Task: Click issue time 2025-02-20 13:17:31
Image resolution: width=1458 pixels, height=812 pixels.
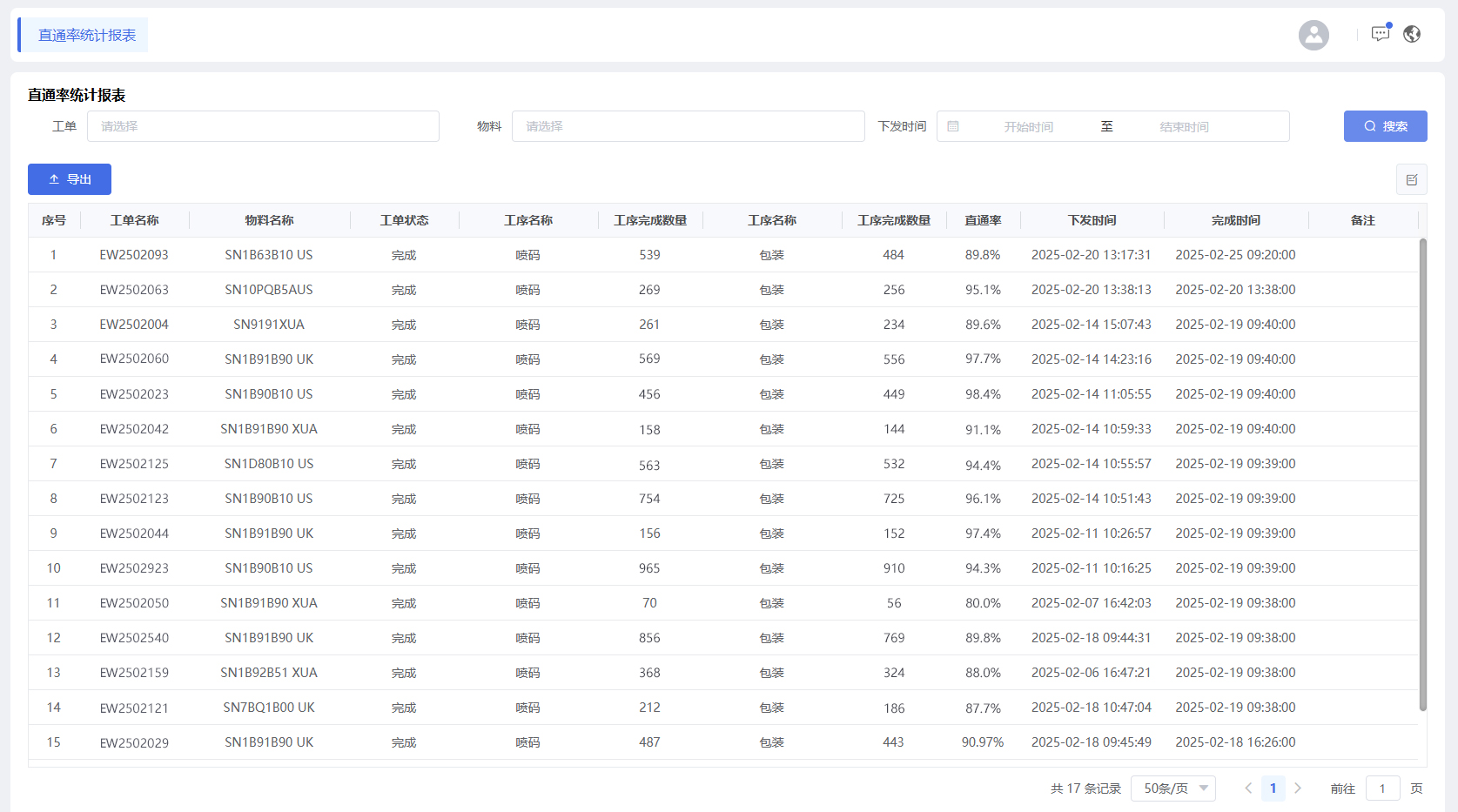Action: [1092, 255]
